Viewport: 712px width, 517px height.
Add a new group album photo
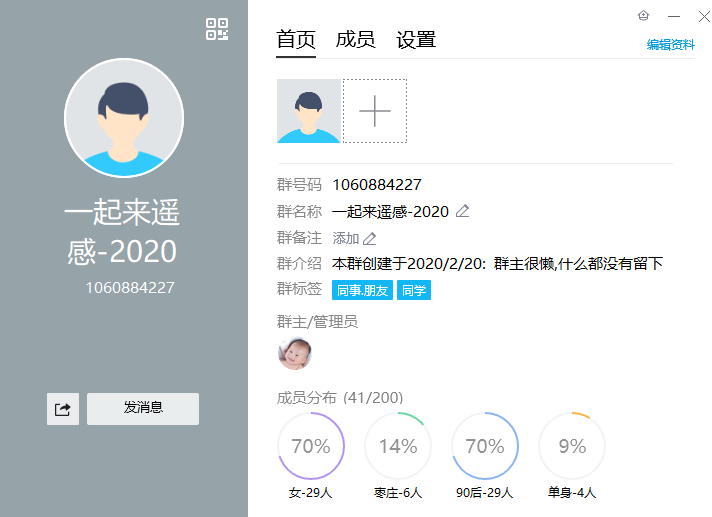click(x=375, y=111)
